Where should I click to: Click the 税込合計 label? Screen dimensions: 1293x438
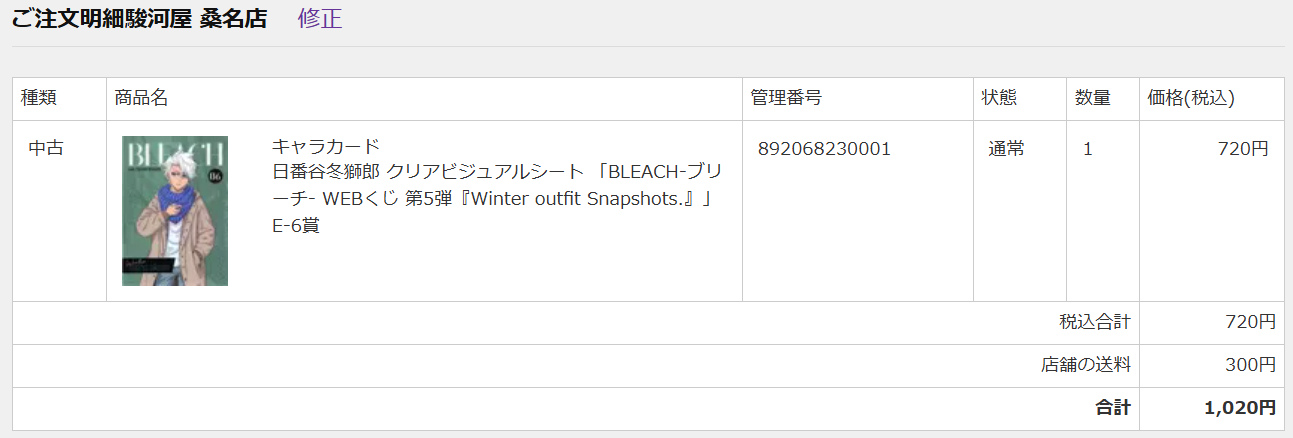click(1095, 322)
